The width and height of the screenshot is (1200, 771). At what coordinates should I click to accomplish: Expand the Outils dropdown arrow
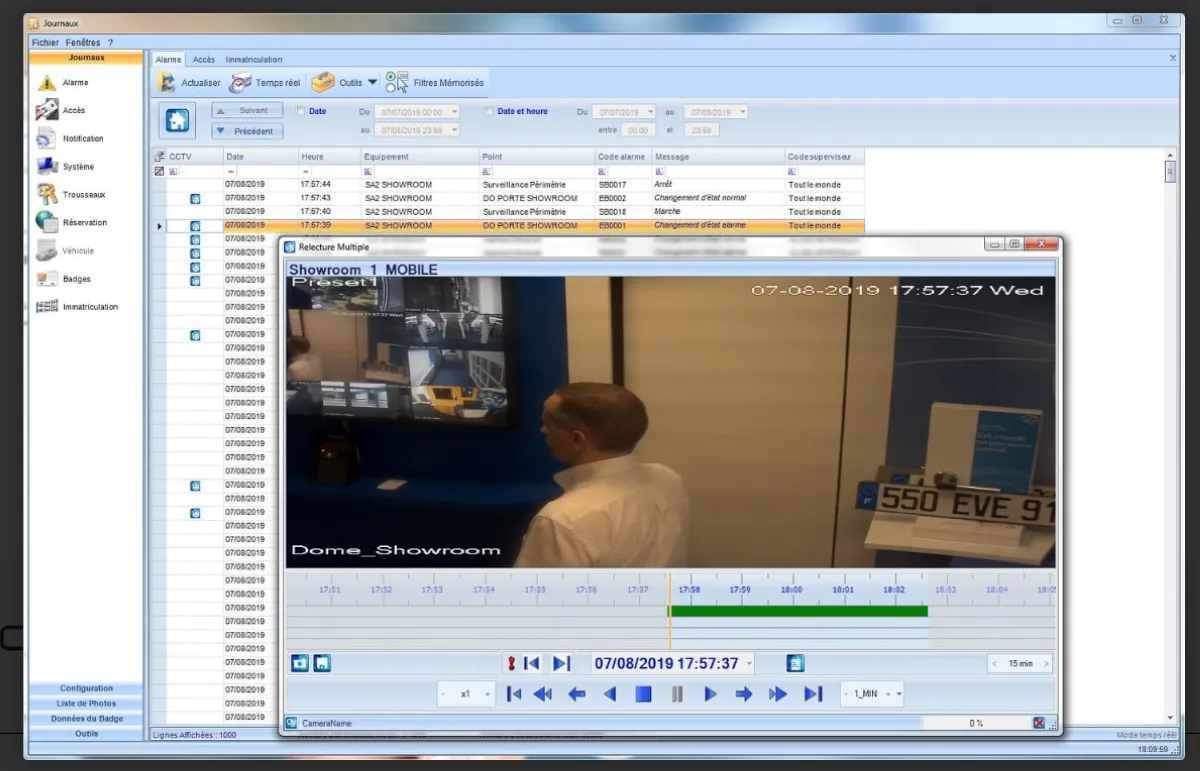(x=373, y=83)
